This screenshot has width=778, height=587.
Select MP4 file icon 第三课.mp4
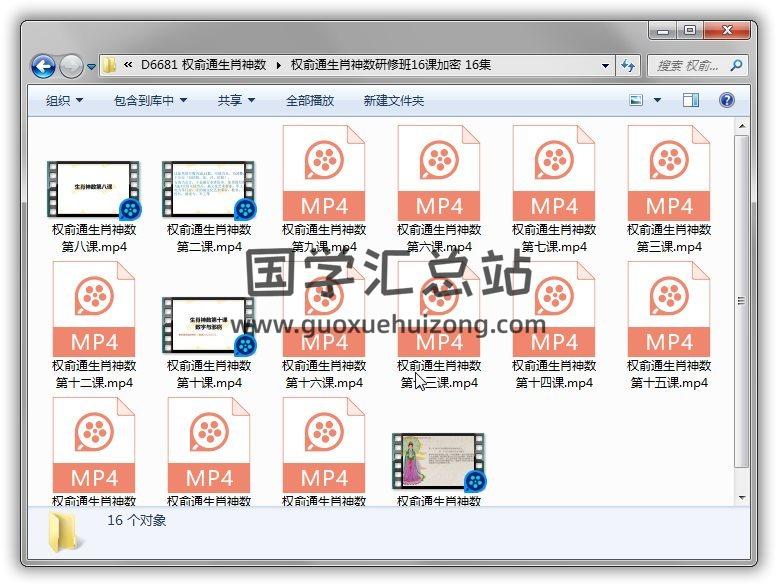[x=669, y=173]
